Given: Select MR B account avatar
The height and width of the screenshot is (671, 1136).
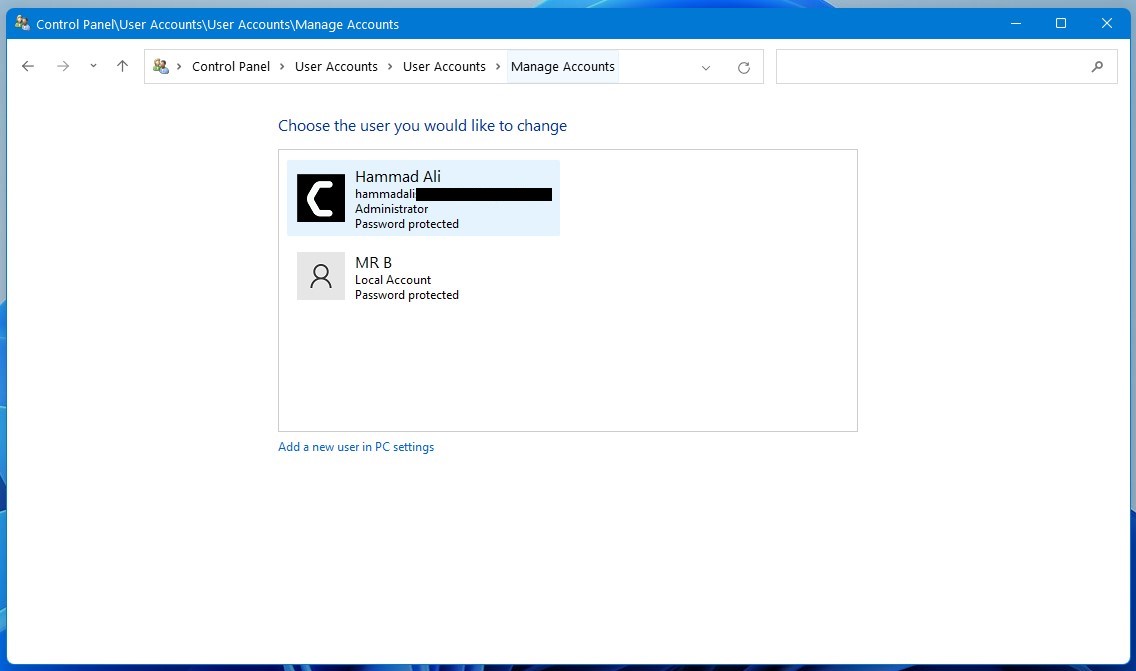Looking at the screenshot, I should coord(321,276).
